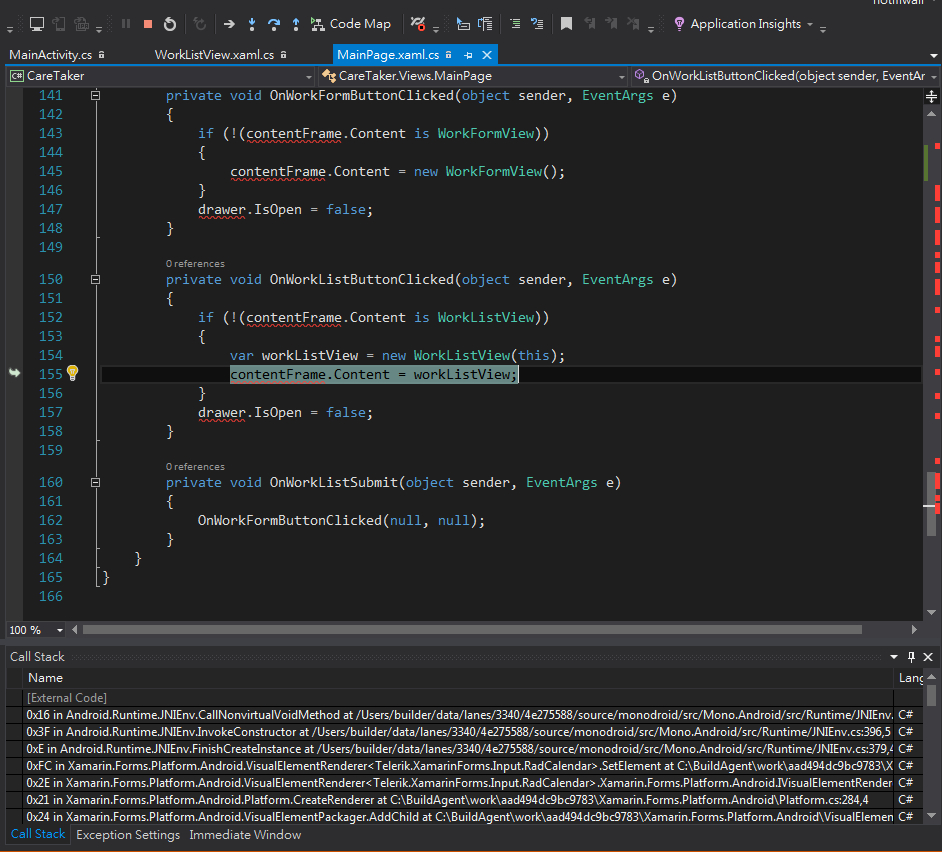The image size is (942, 852).
Task: Collapse the OnWorkListSubmit method region
Action: click(x=96, y=482)
